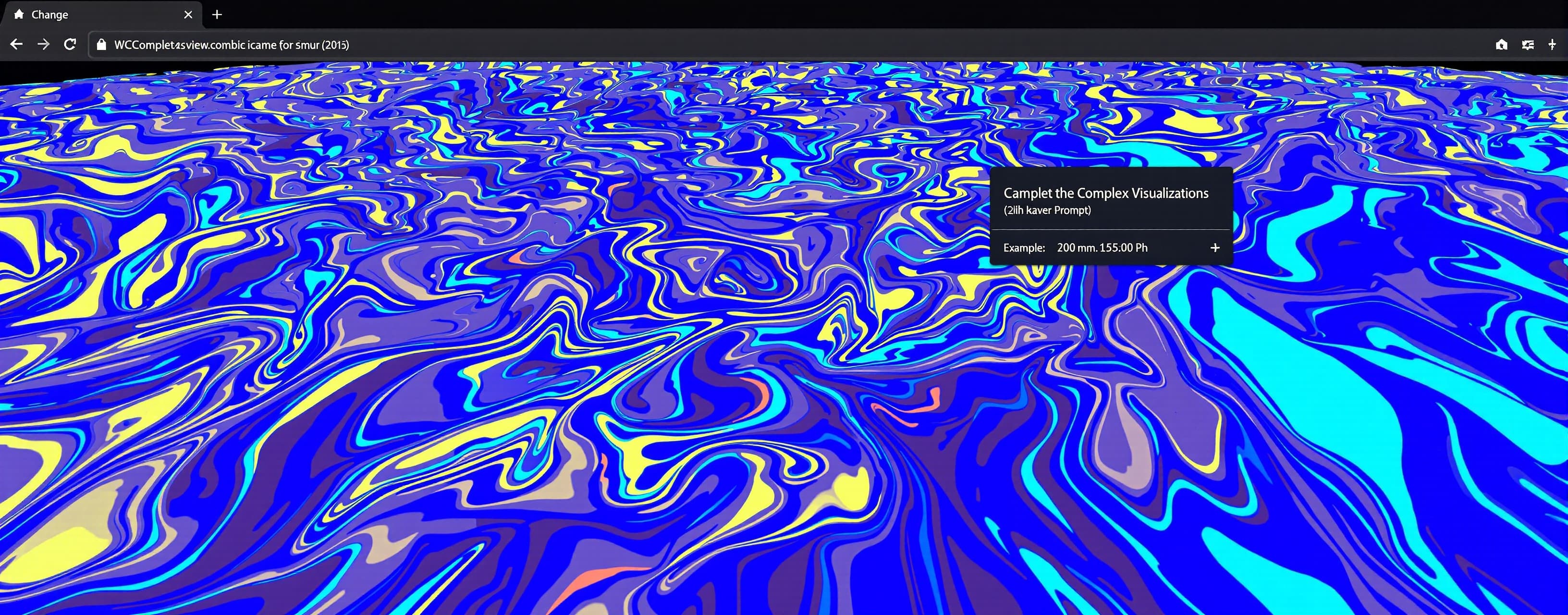Click the '(2lih kaver Prompt)' subtitle
This screenshot has width=1568, height=615.
1047,210
